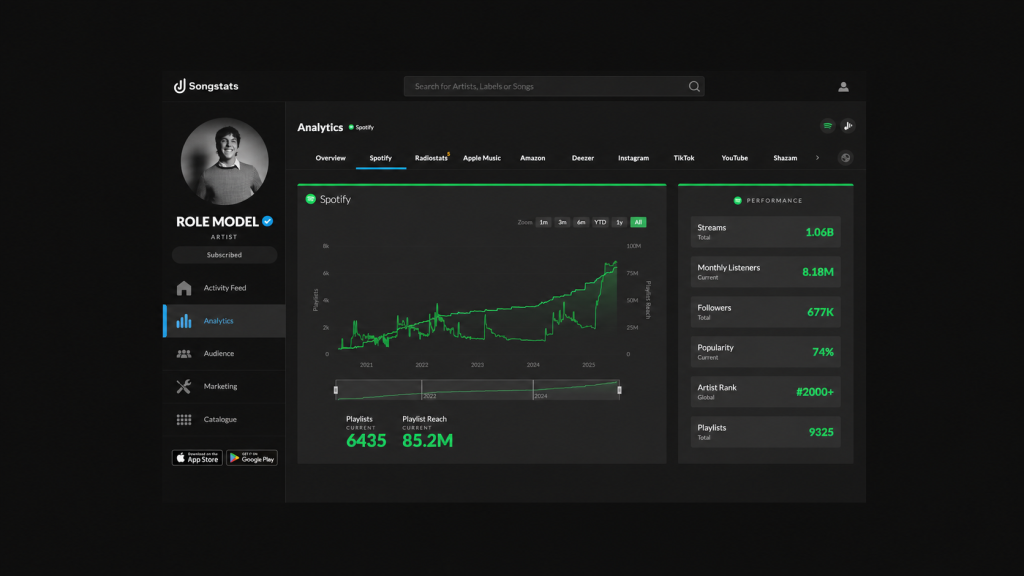Open Audience in sidebar

(224, 353)
